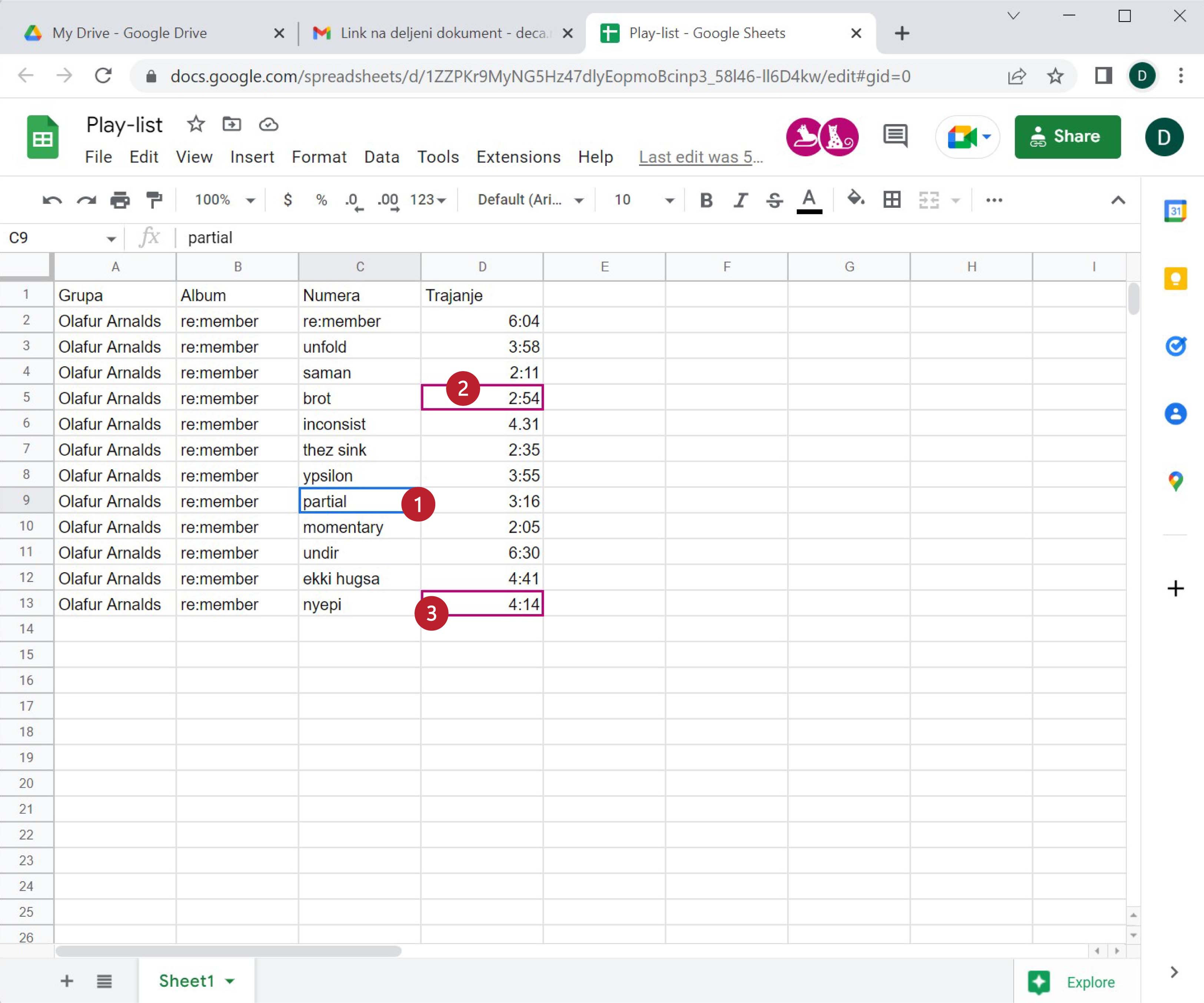The image size is (1204, 1003).
Task: Click the green Share button
Action: 1067,136
